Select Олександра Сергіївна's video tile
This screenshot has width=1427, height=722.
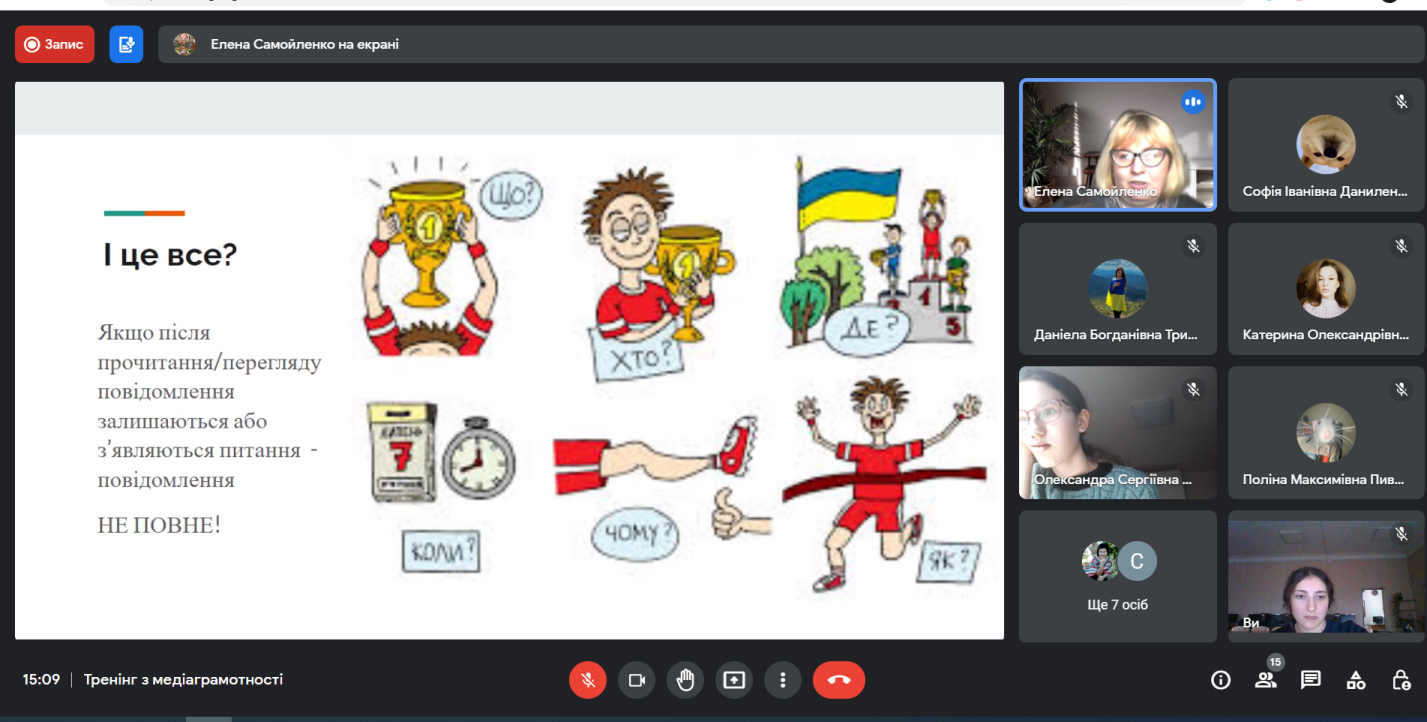[x=1118, y=433]
